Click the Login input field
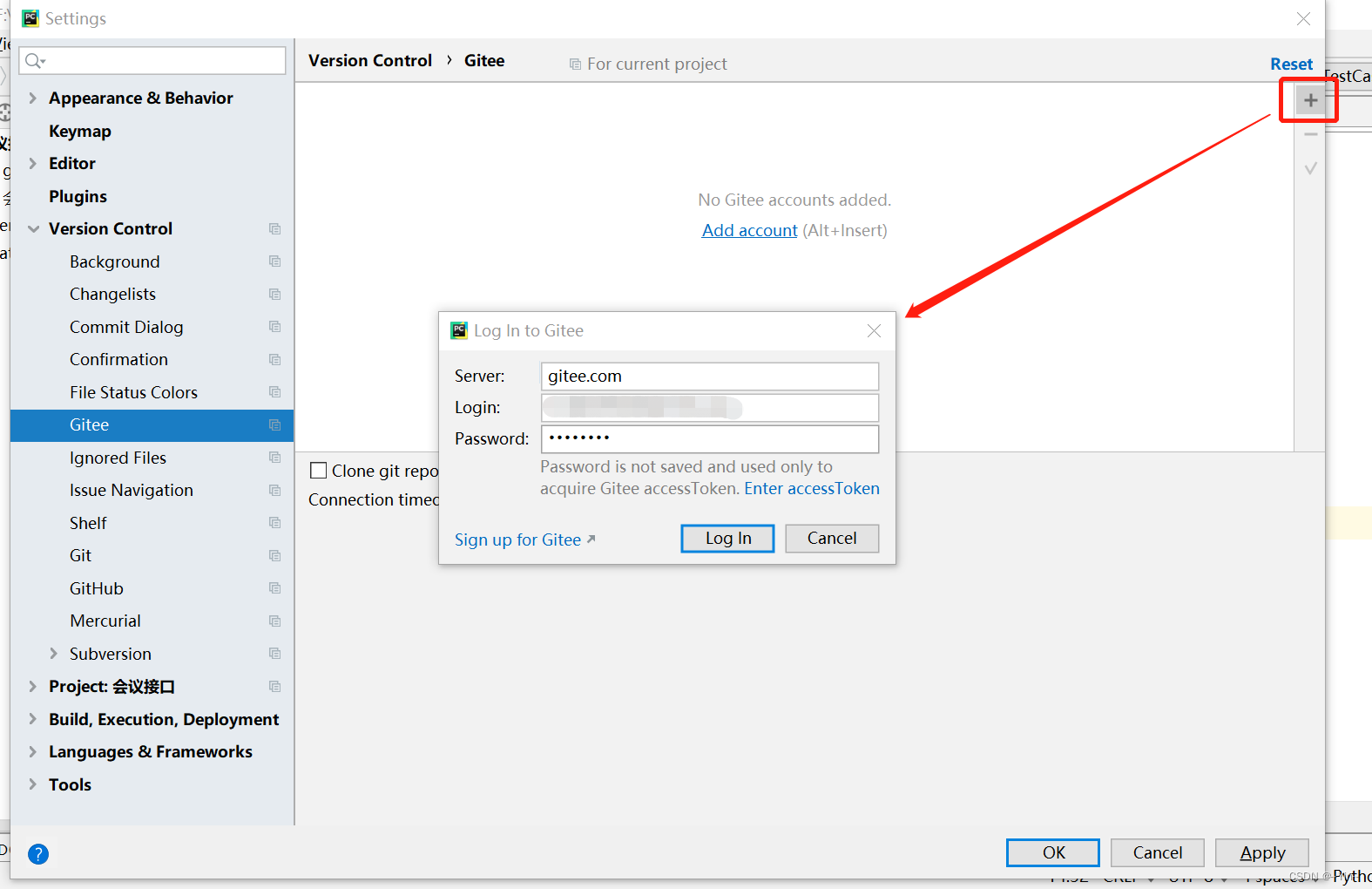The image size is (1372, 889). (x=710, y=408)
